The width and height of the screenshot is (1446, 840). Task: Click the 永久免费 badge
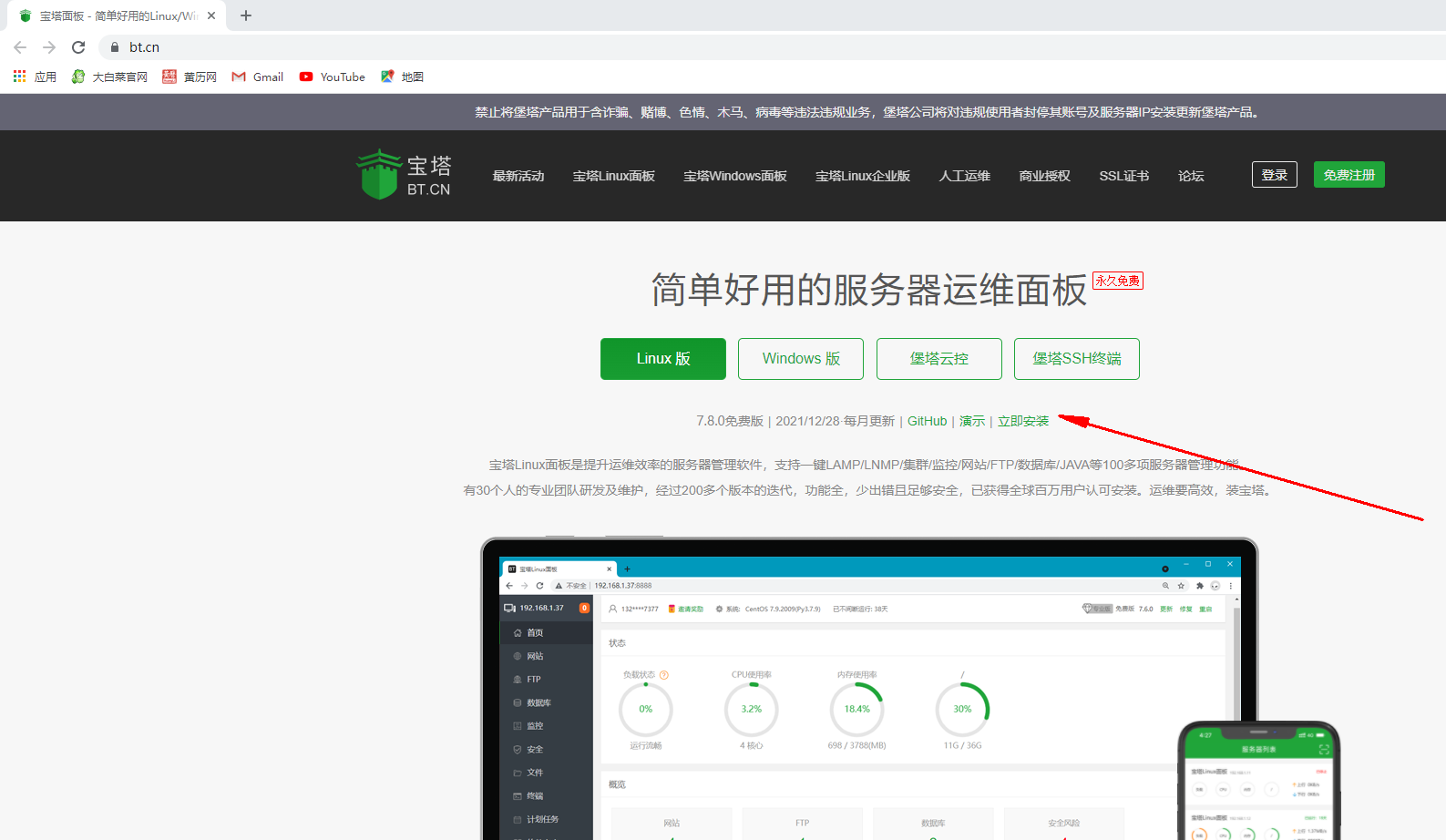[1118, 281]
